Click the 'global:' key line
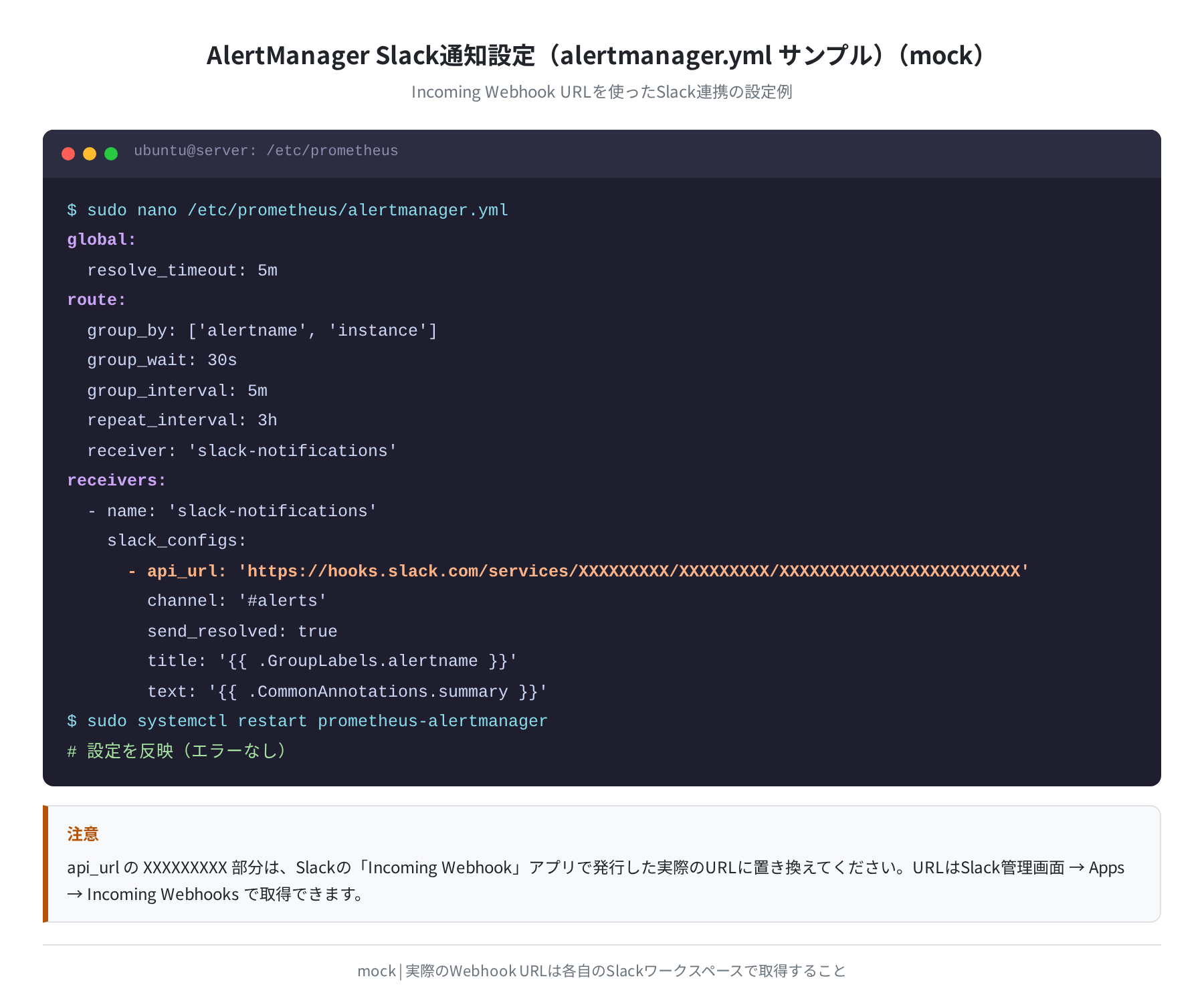 click(x=102, y=240)
